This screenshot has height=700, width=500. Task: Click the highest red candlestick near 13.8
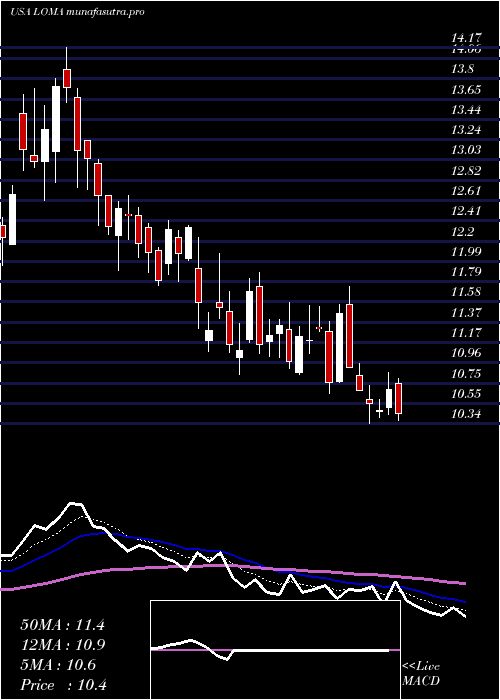click(67, 78)
